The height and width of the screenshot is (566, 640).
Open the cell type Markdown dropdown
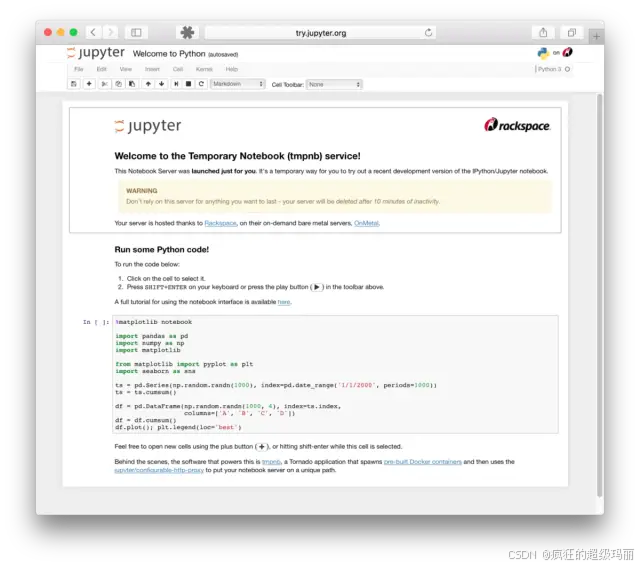coord(238,84)
